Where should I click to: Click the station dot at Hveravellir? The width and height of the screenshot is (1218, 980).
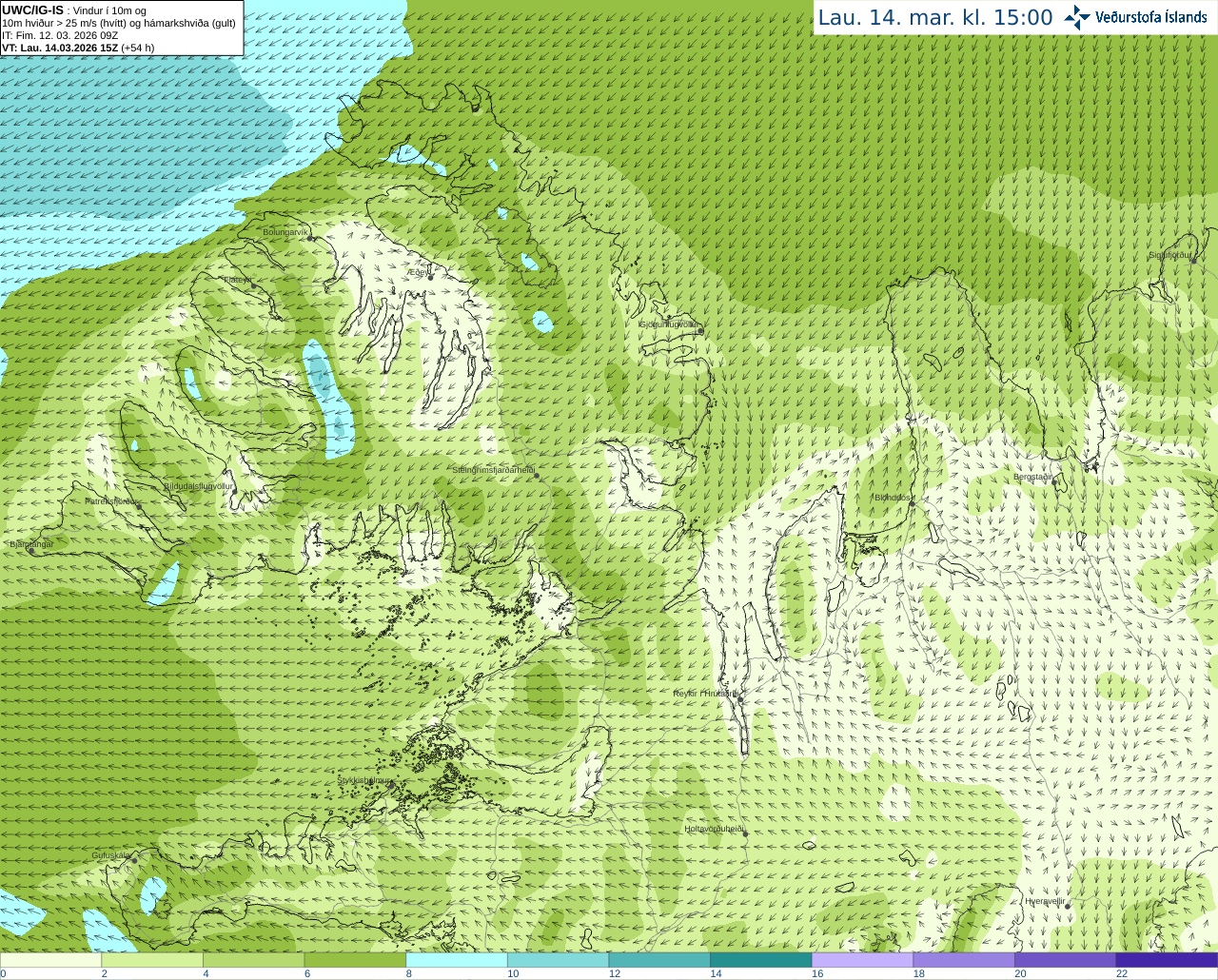[1068, 907]
